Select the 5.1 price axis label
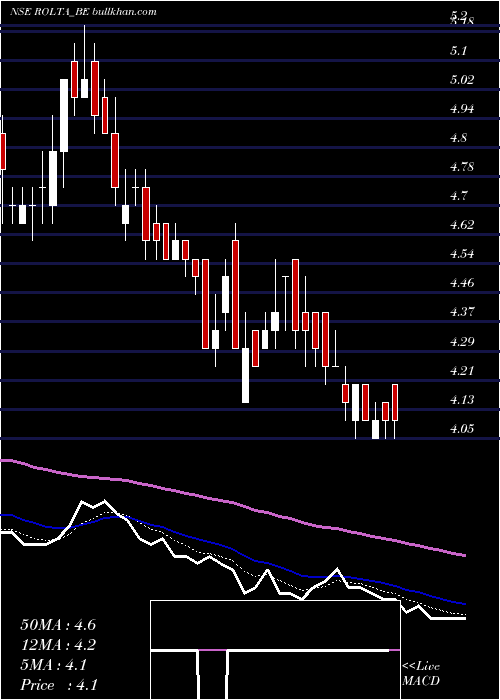This screenshot has width=500, height=700. coord(458,51)
